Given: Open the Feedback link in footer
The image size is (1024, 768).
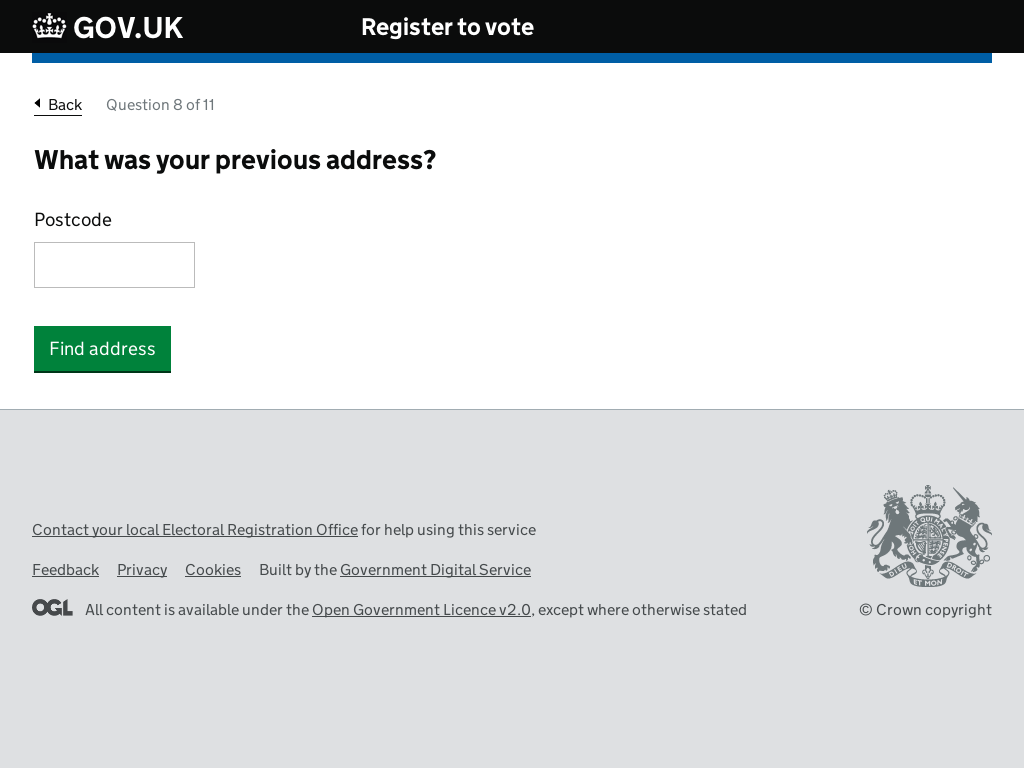Looking at the screenshot, I should (x=65, y=569).
